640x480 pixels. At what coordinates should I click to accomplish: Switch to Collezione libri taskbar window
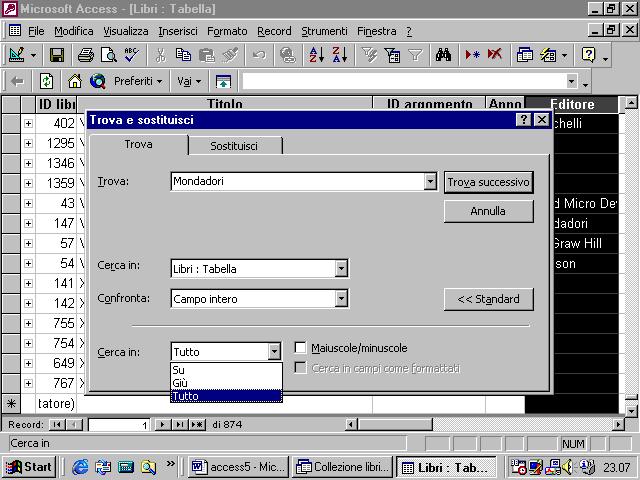tap(342, 467)
